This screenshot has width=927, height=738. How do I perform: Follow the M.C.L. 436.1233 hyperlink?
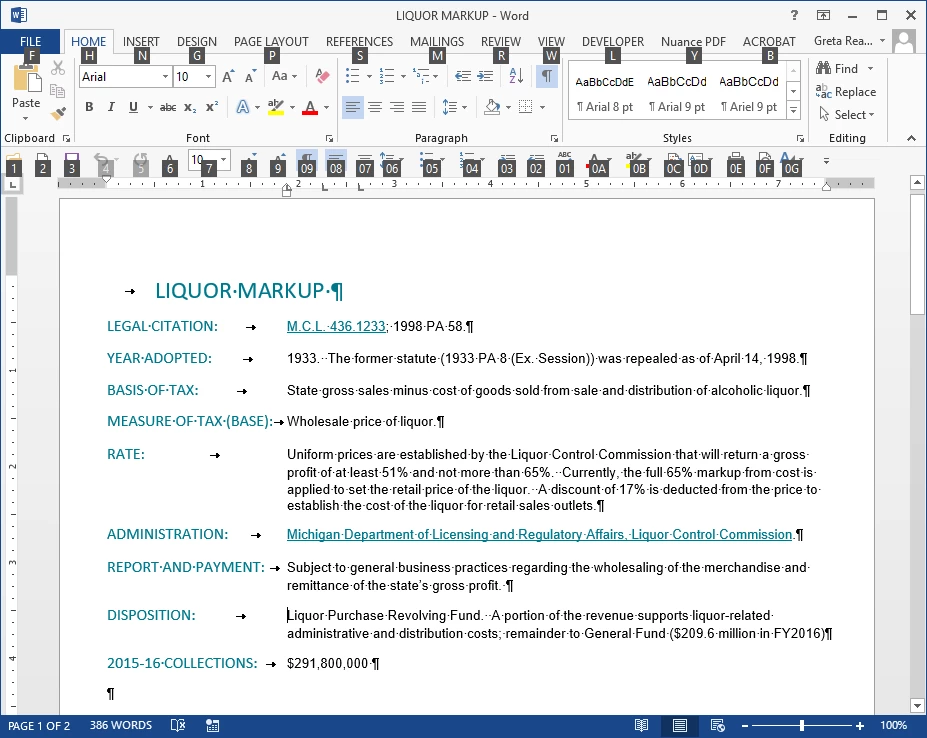[336, 326]
